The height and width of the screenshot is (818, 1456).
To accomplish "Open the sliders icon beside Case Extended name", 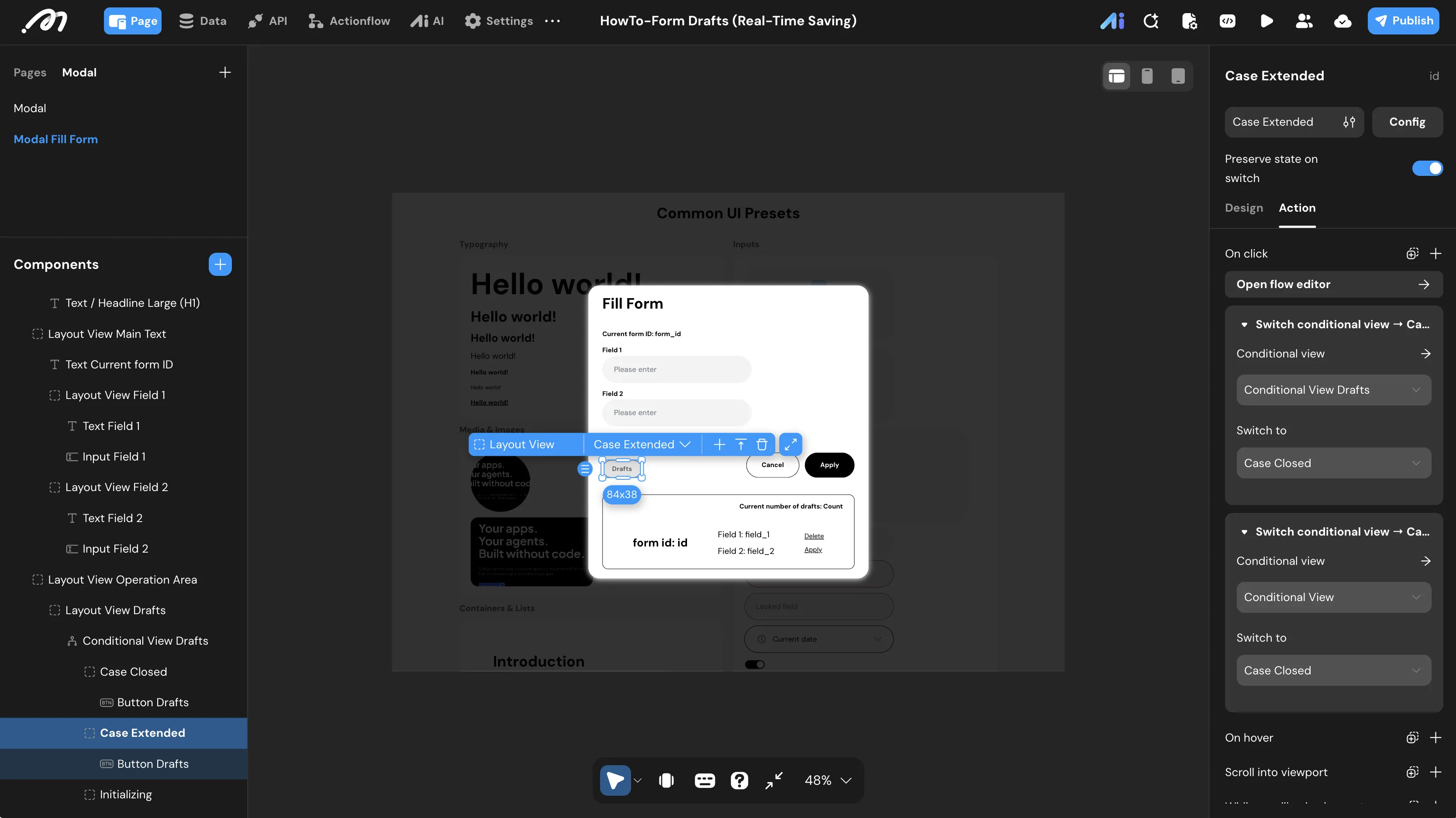I will (1349, 122).
